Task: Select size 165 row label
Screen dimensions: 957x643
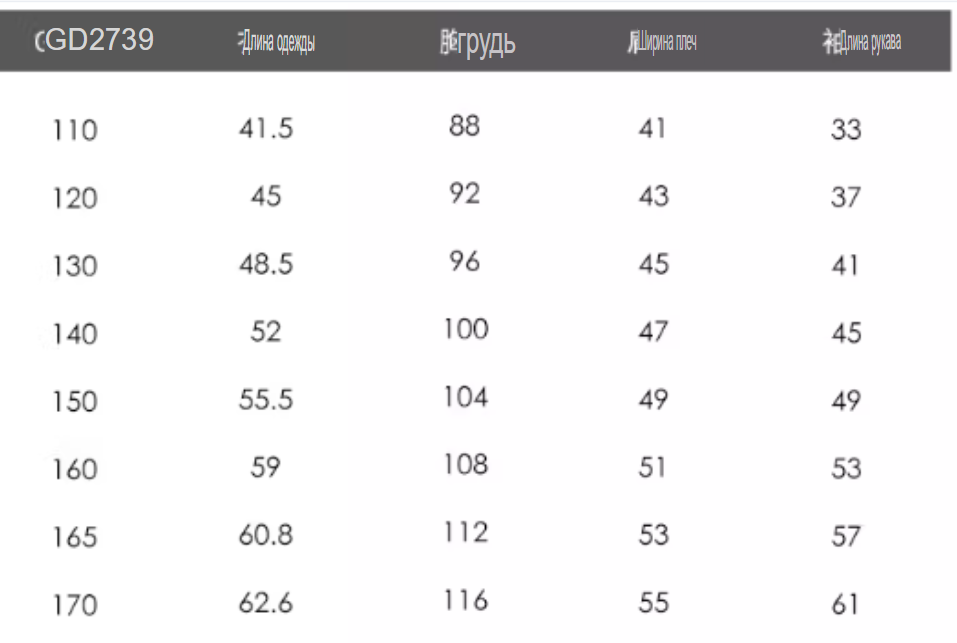Action: [x=75, y=537]
